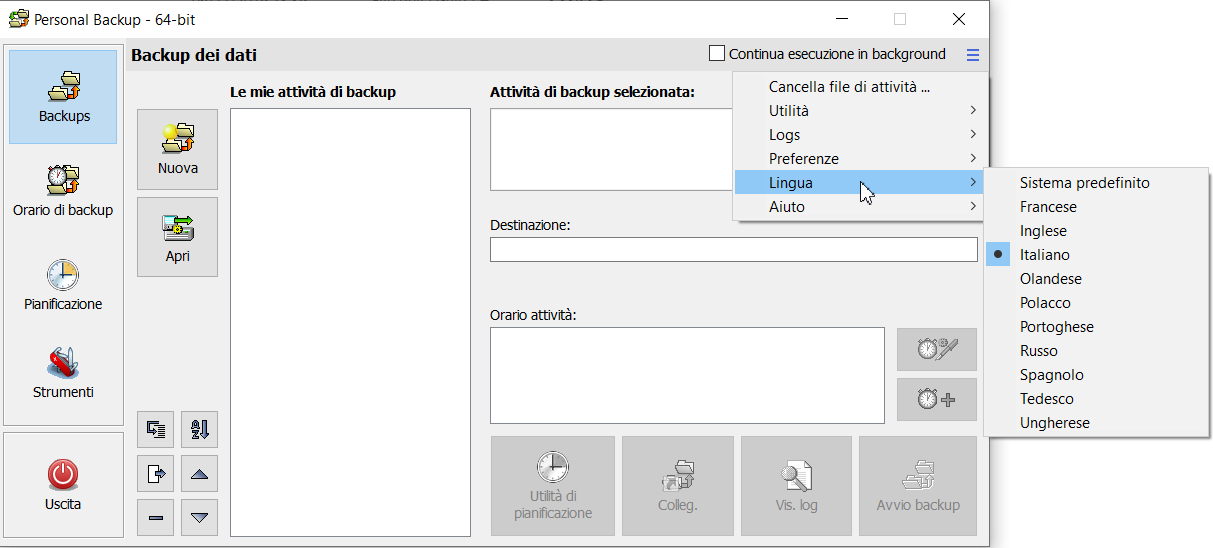Open the hamburger menu icon
This screenshot has height=548, width=1213.
(973, 55)
